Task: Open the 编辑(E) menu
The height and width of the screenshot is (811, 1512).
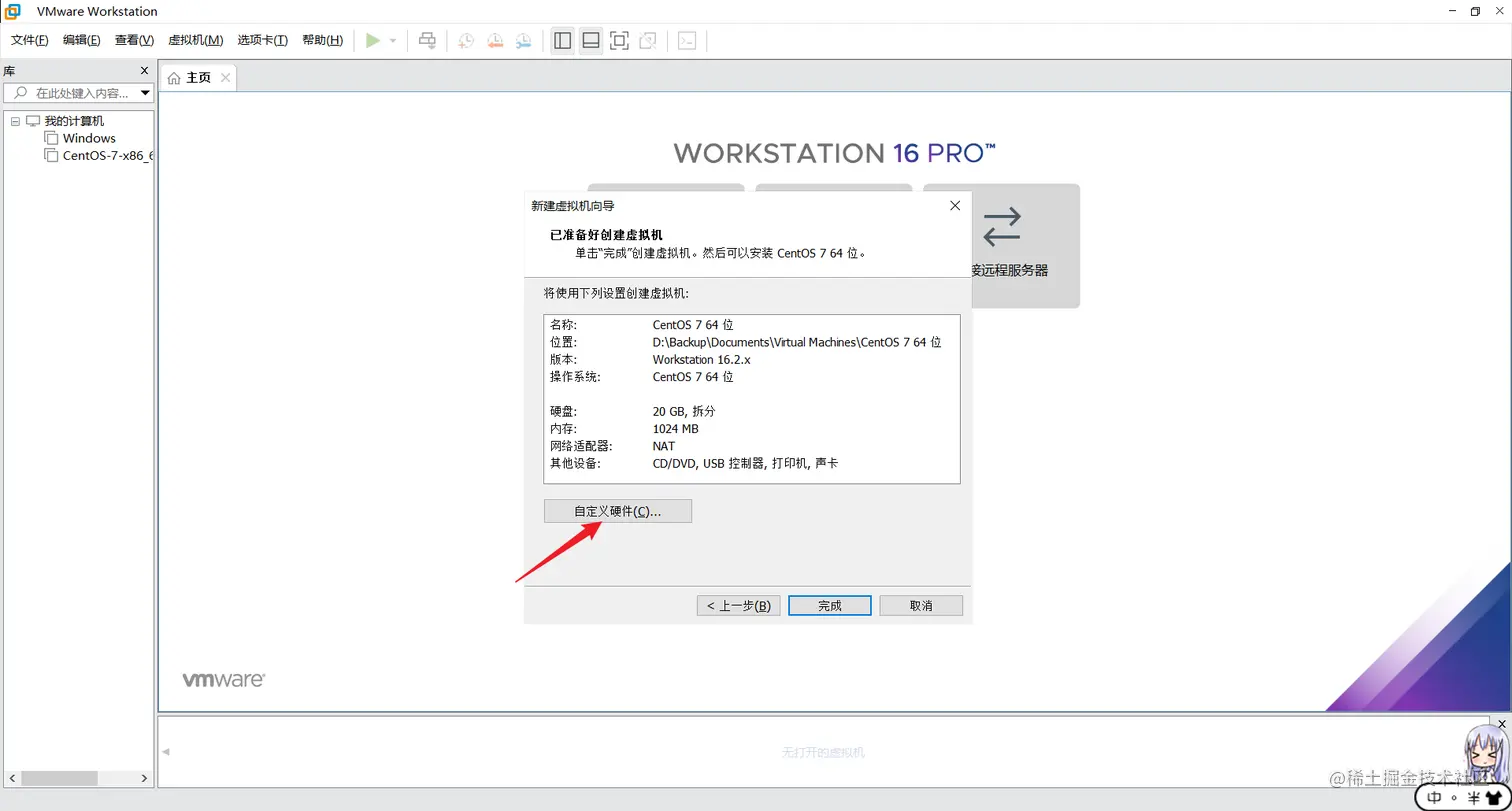Action: [x=82, y=40]
